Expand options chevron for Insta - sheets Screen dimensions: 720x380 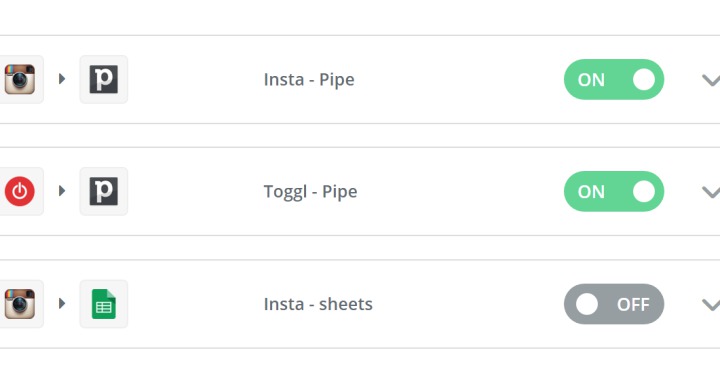pyautogui.click(x=711, y=305)
